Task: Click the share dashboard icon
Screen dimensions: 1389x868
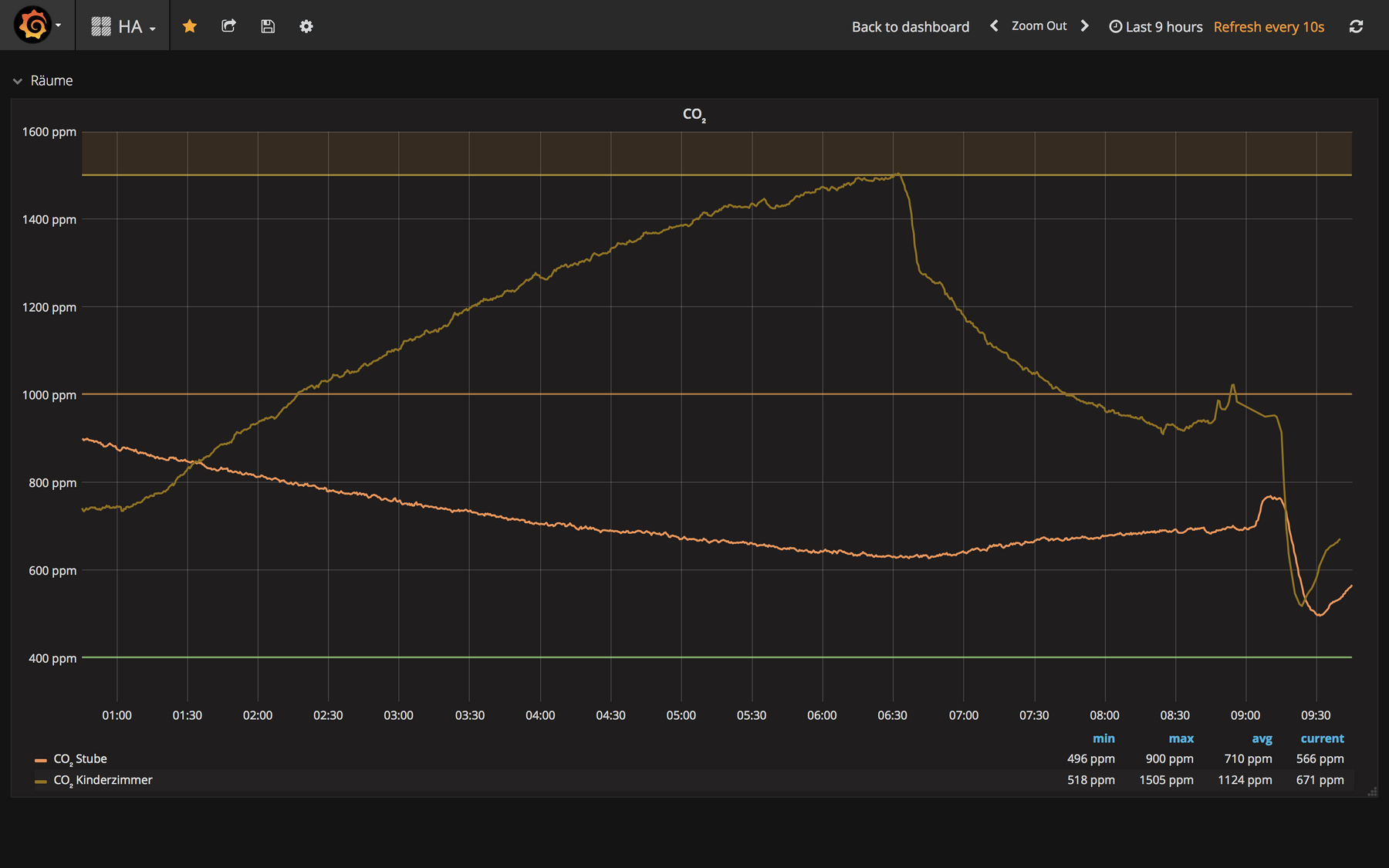Action: click(x=228, y=26)
